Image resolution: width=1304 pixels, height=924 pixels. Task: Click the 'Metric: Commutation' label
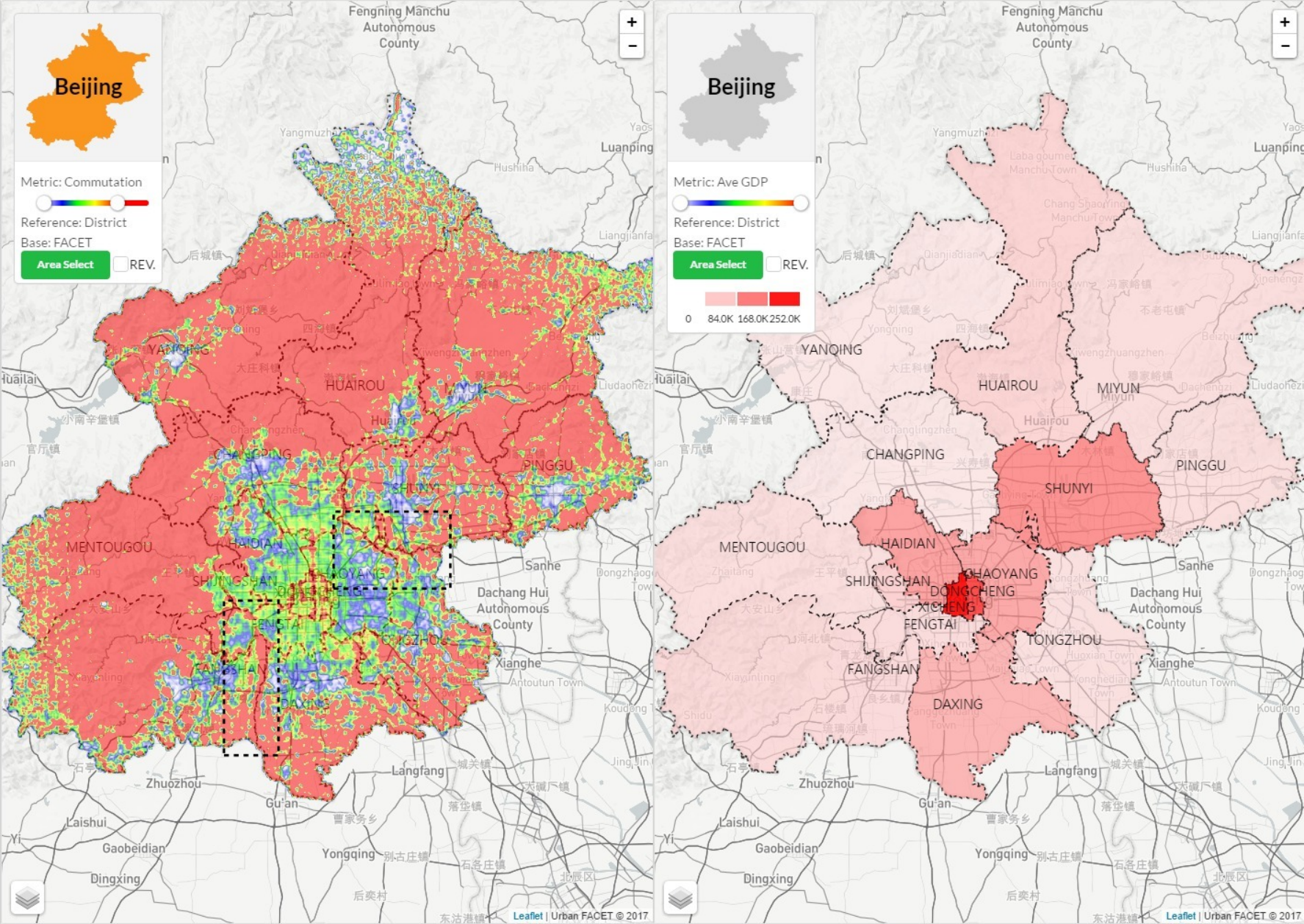82,182
